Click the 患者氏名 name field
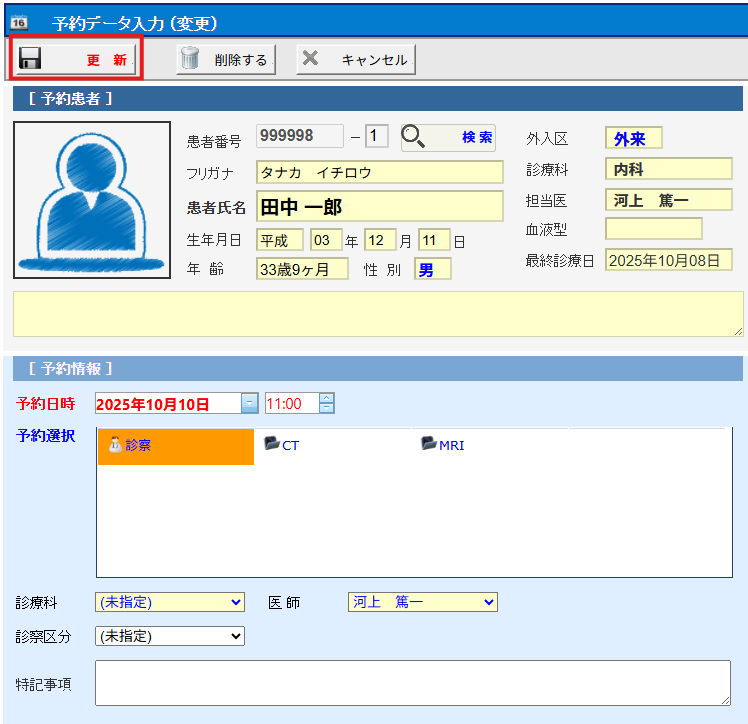This screenshot has width=748, height=724. click(x=379, y=207)
